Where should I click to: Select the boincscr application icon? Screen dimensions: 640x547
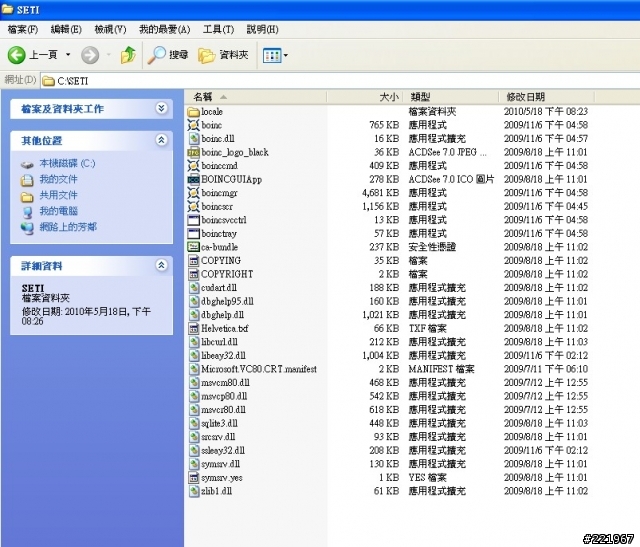point(193,207)
